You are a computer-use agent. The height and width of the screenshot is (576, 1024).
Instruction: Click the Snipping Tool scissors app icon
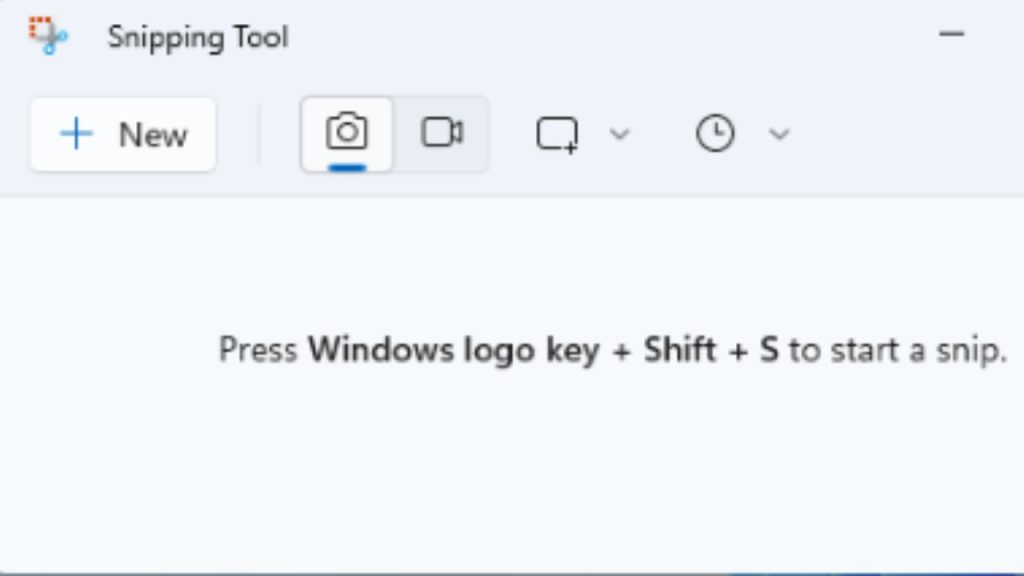click(47, 36)
